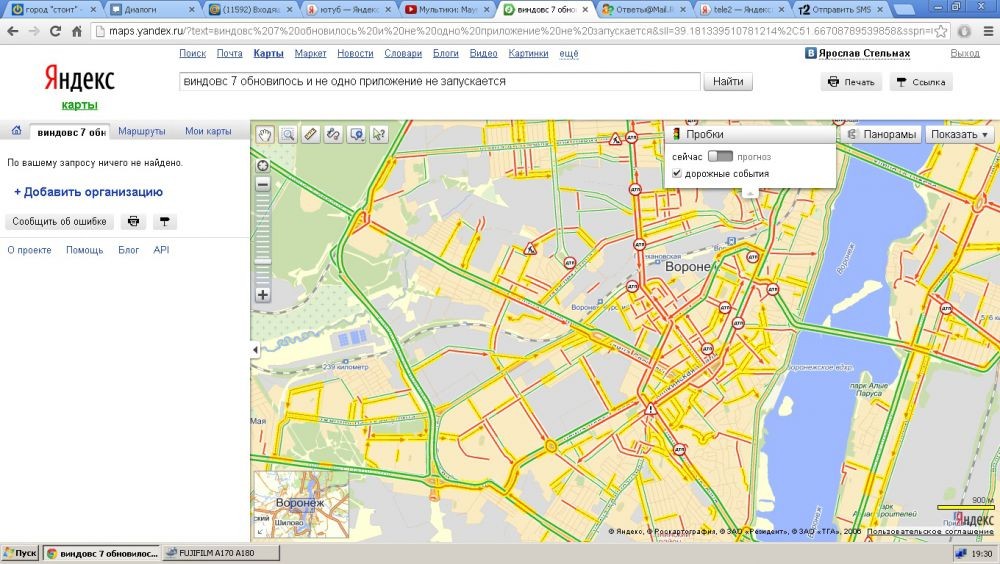Screen dimensions: 1000x564
Task: Click the zoom in plus button
Action: [263, 295]
